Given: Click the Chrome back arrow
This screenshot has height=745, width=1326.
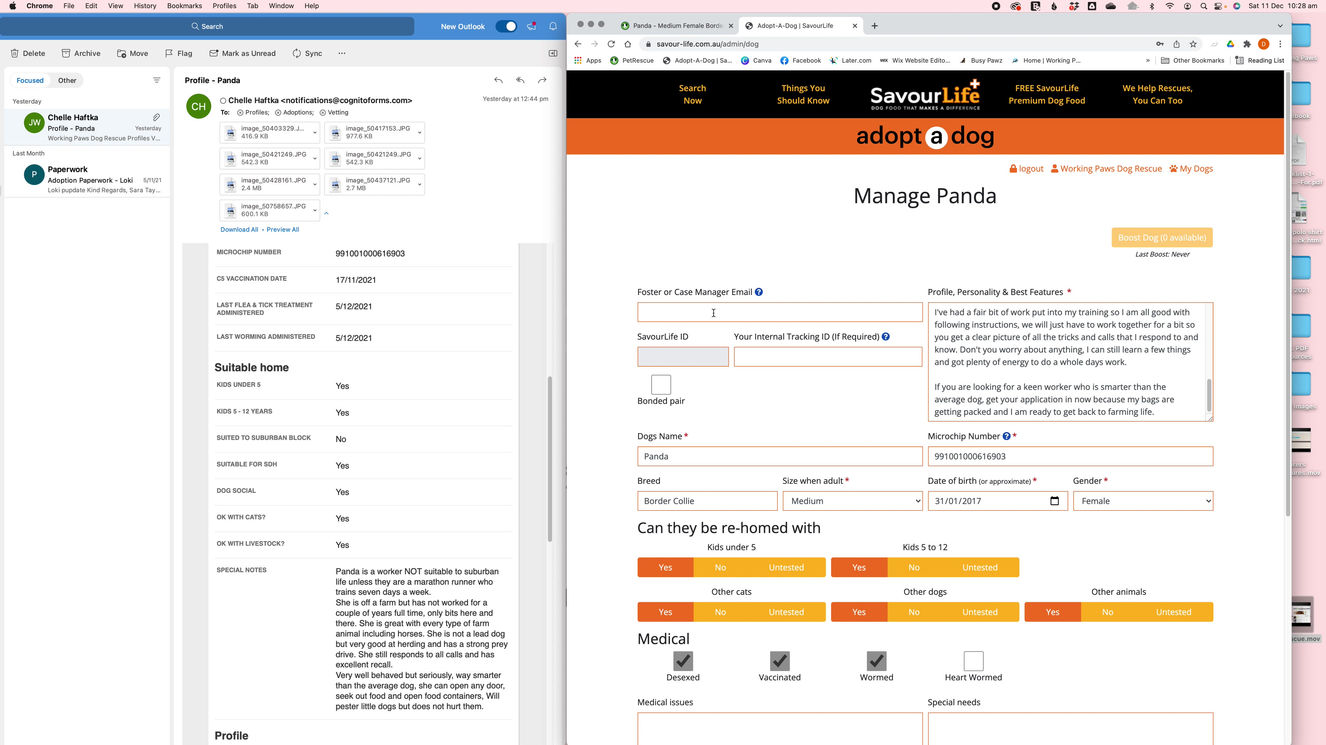Looking at the screenshot, I should click(578, 44).
